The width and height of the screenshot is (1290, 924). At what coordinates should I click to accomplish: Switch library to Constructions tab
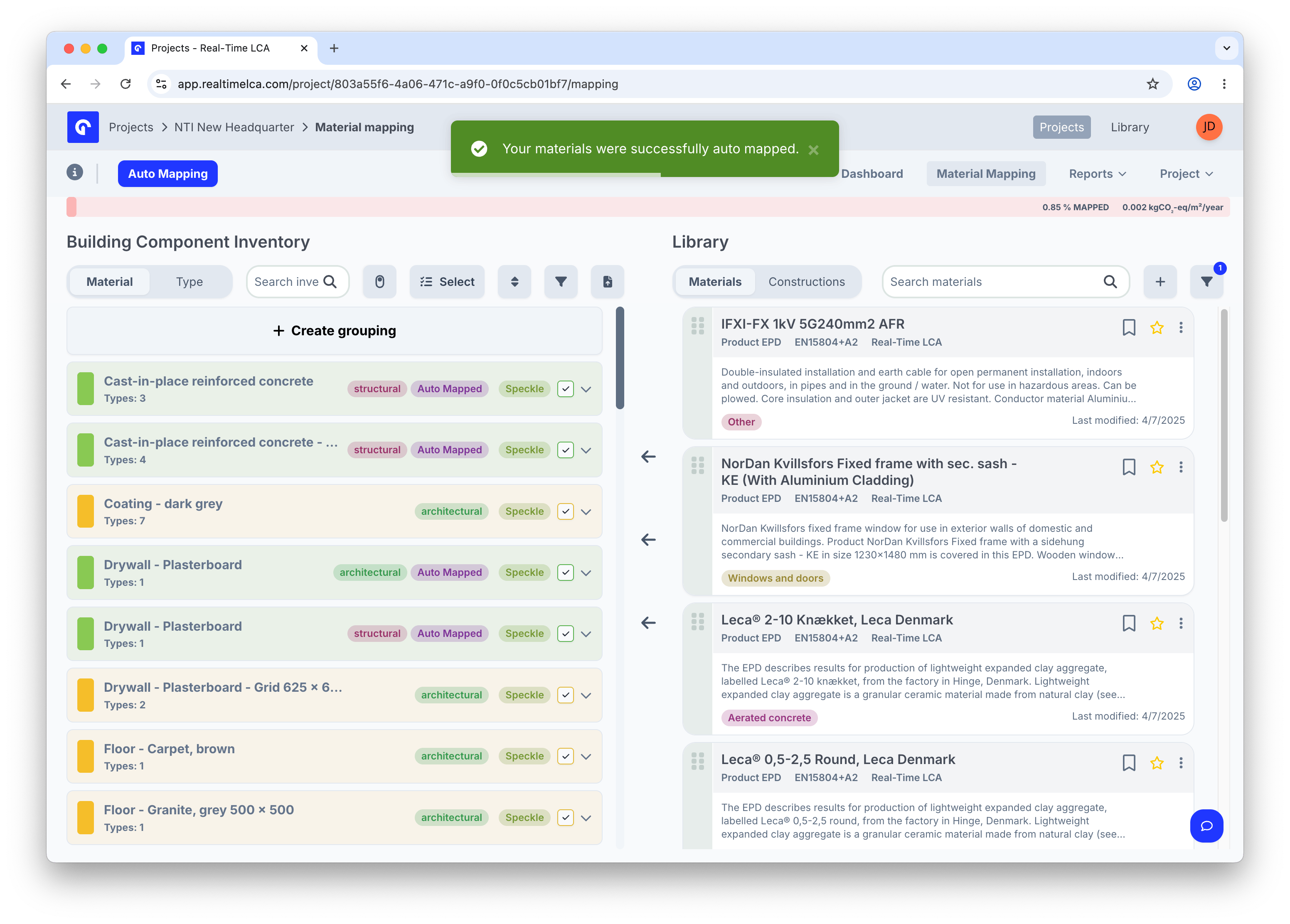point(807,281)
